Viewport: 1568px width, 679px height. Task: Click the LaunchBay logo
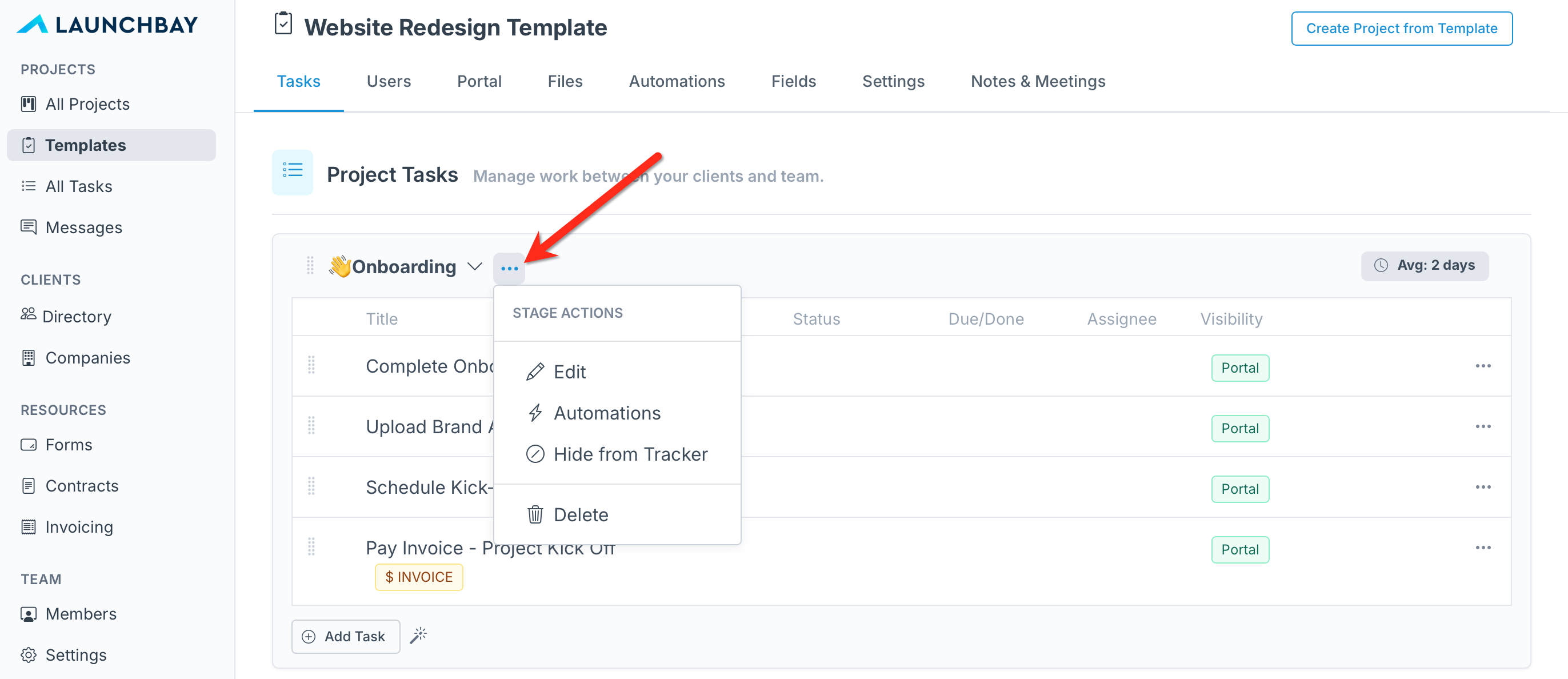click(107, 25)
